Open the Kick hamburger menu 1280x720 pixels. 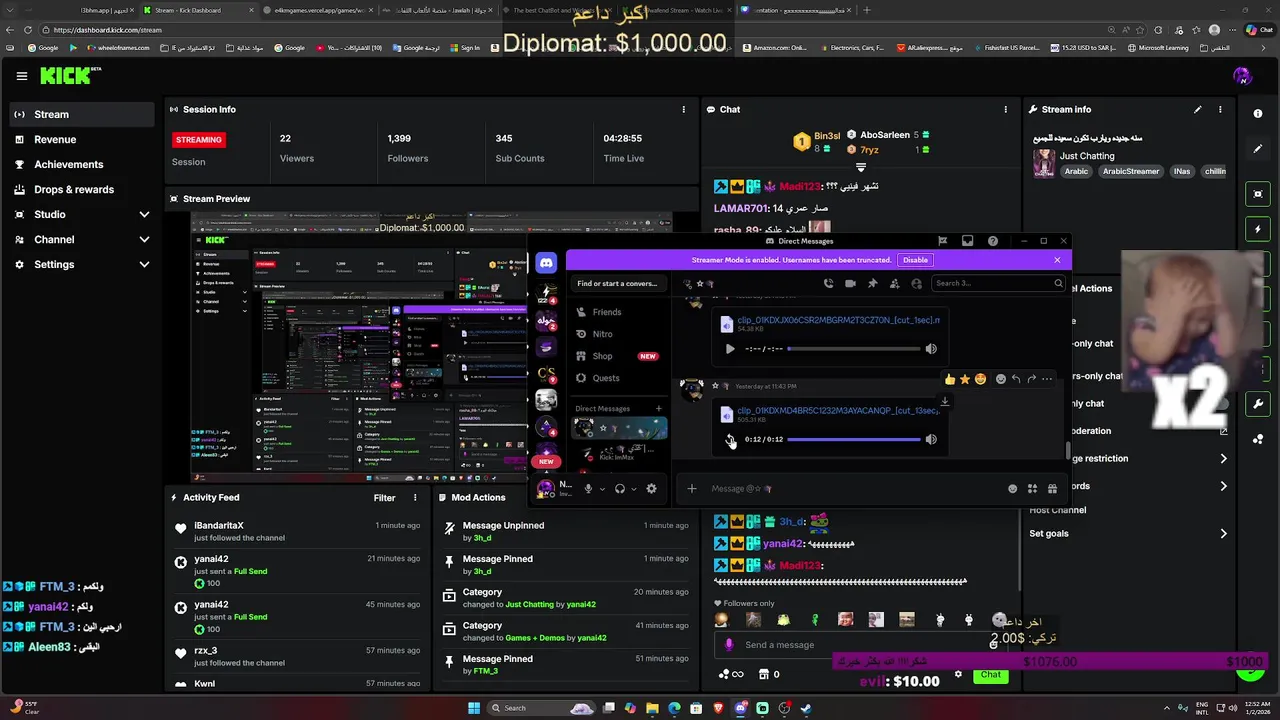coord(22,76)
